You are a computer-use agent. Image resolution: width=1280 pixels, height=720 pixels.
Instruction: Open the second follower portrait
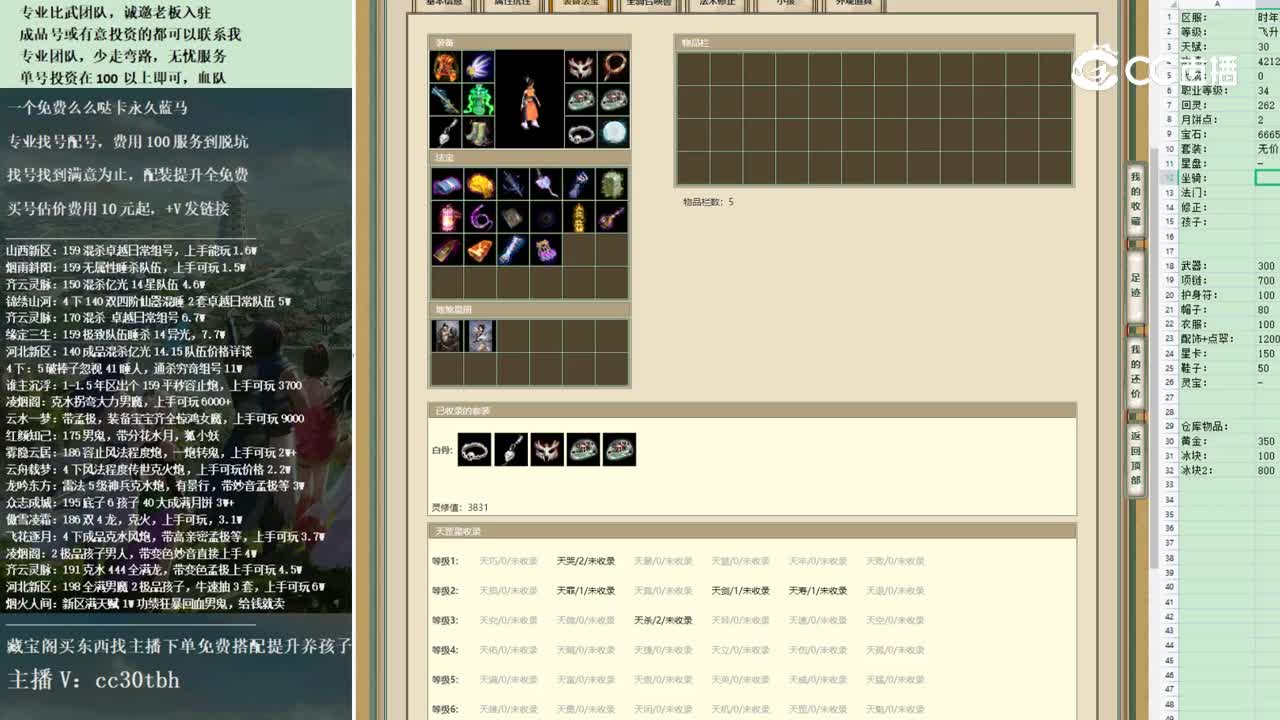coord(480,336)
